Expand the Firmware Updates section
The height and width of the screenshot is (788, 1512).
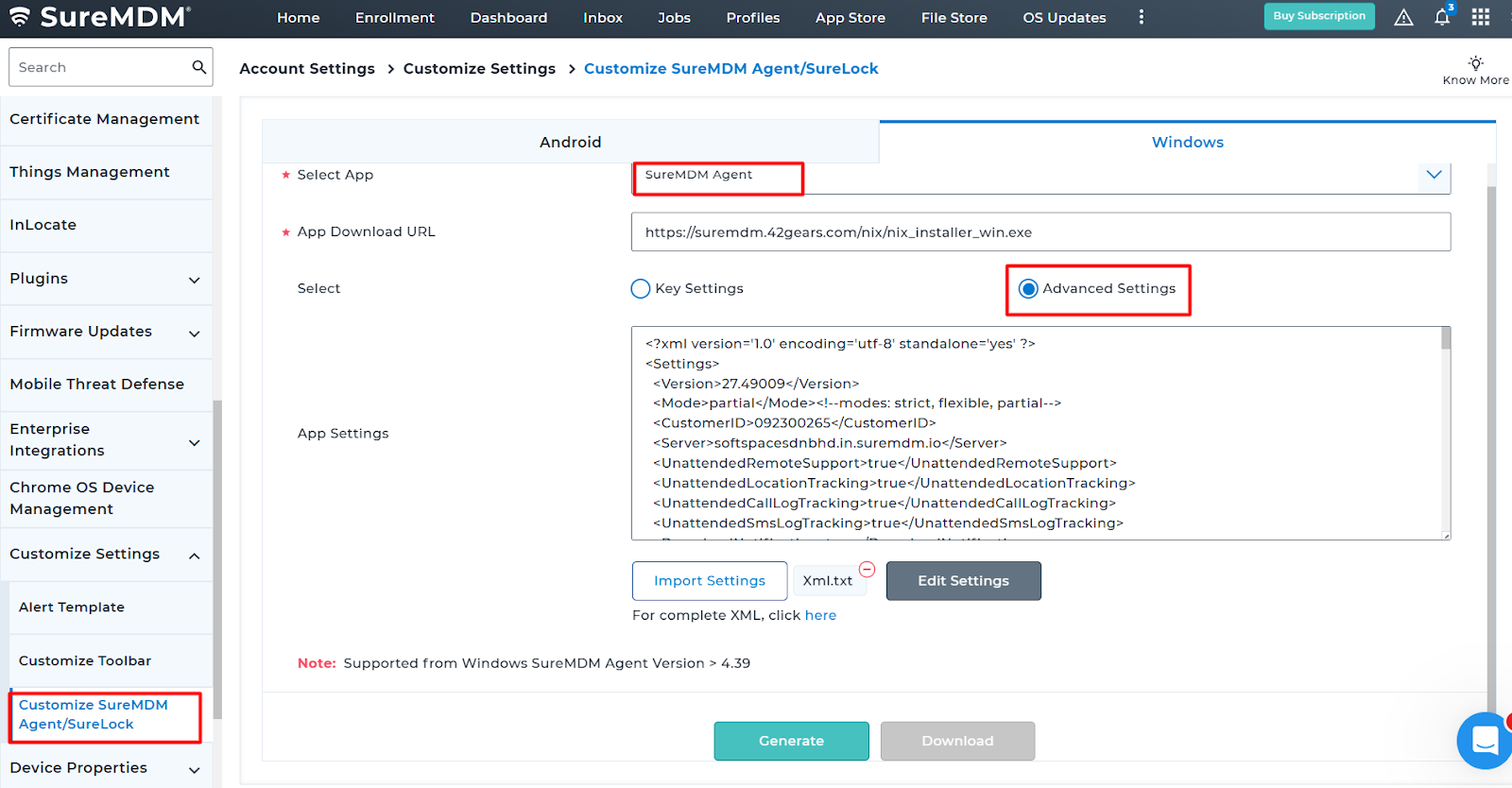point(195,334)
